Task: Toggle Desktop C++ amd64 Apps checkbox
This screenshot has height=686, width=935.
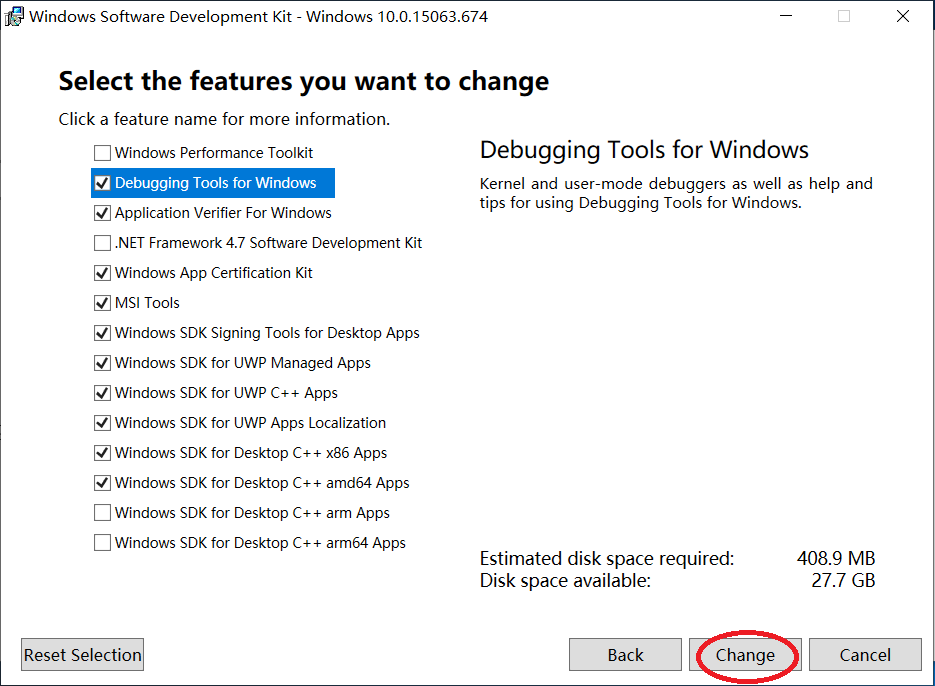Action: click(103, 483)
